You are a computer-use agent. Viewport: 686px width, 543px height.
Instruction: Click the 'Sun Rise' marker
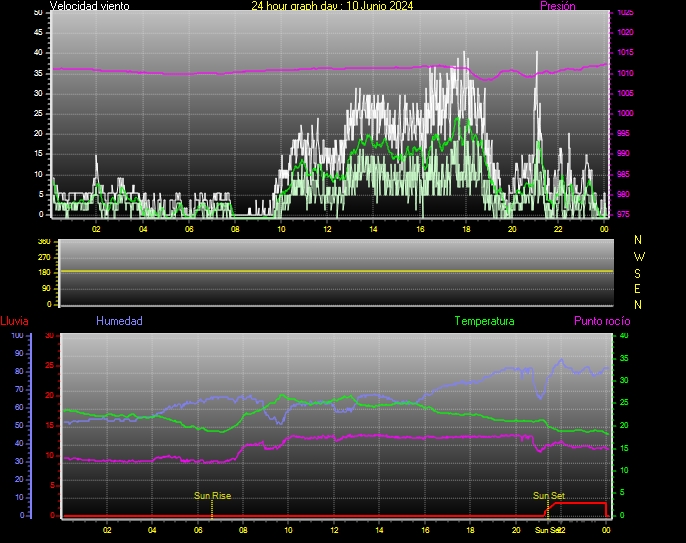[x=212, y=495]
